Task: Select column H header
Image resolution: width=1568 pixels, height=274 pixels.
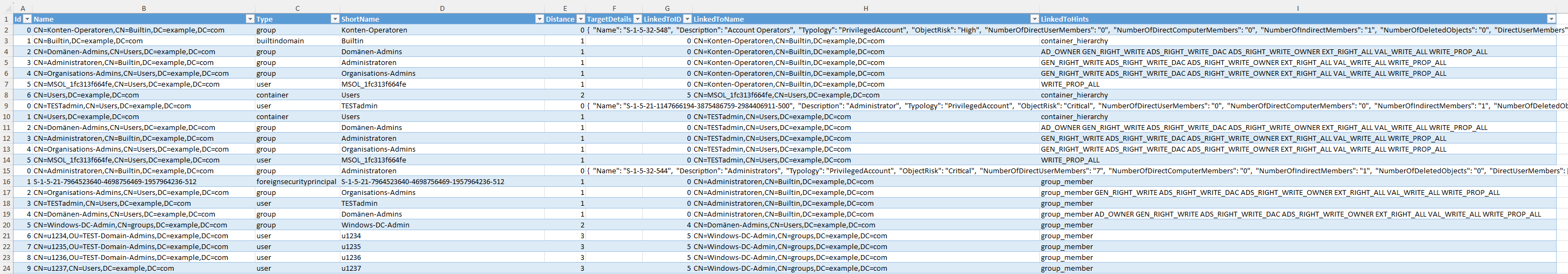Action: tap(866, 9)
